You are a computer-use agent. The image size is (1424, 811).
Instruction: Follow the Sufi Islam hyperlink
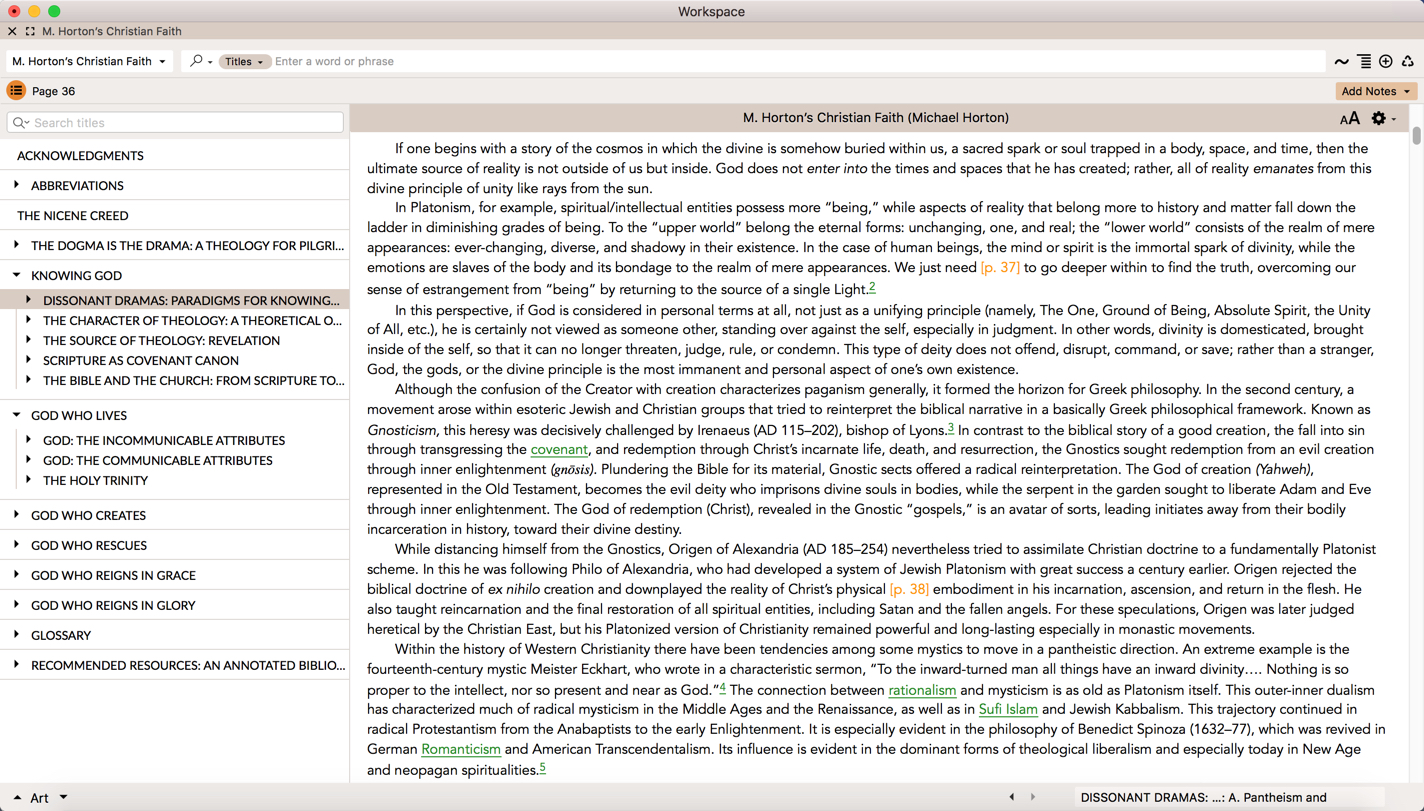click(1008, 709)
